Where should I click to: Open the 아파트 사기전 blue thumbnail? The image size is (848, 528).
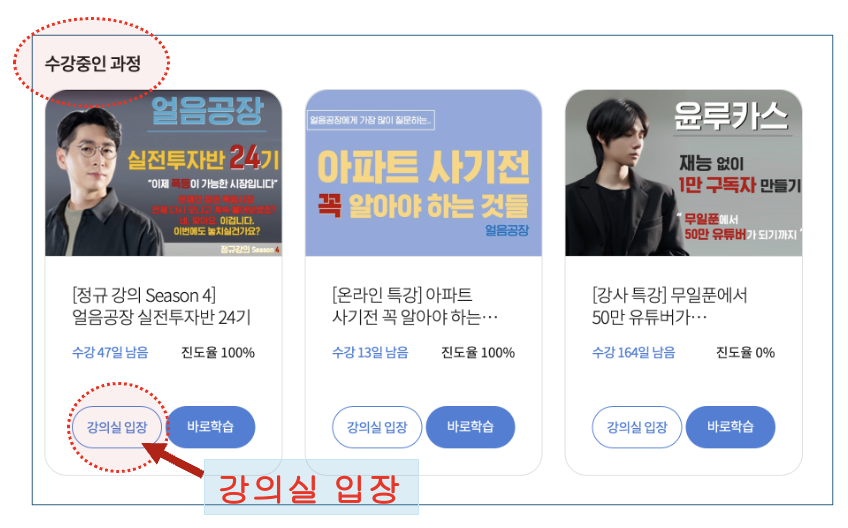423,173
